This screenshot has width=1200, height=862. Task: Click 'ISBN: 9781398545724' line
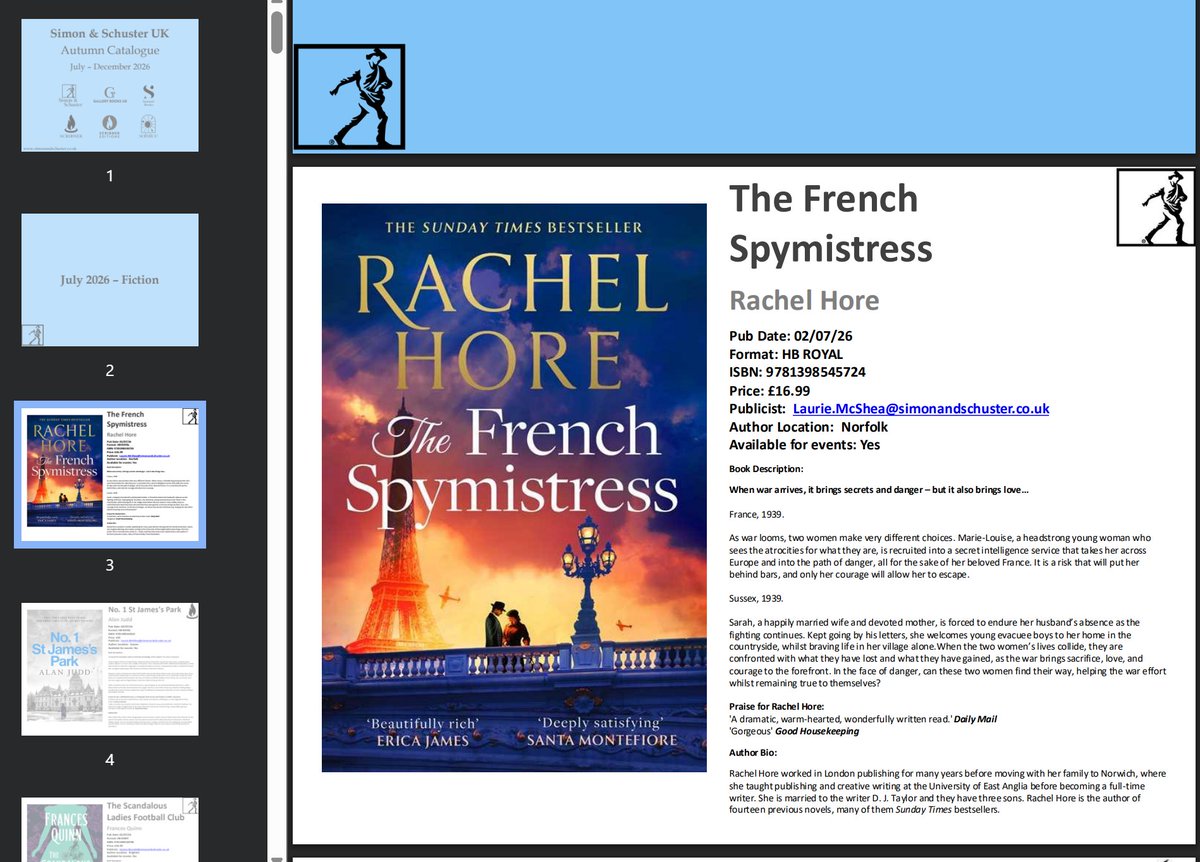797,372
